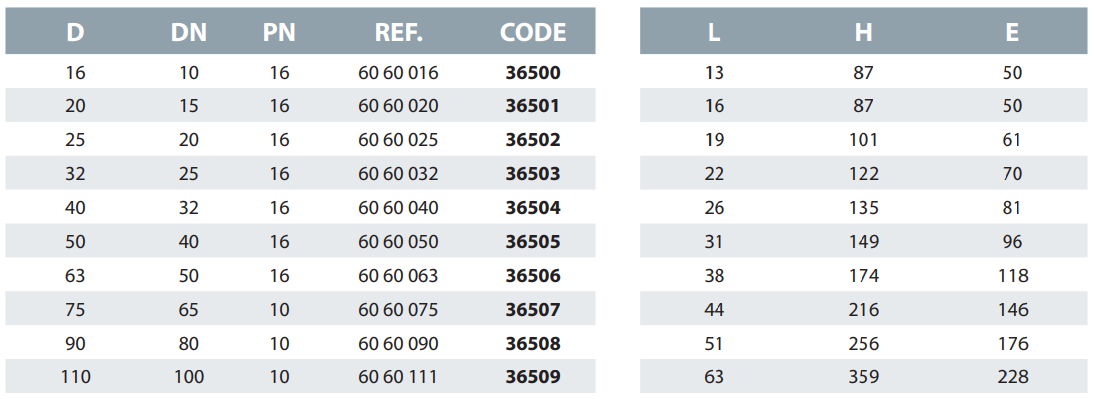Click reference 60 60 040

[398, 208]
